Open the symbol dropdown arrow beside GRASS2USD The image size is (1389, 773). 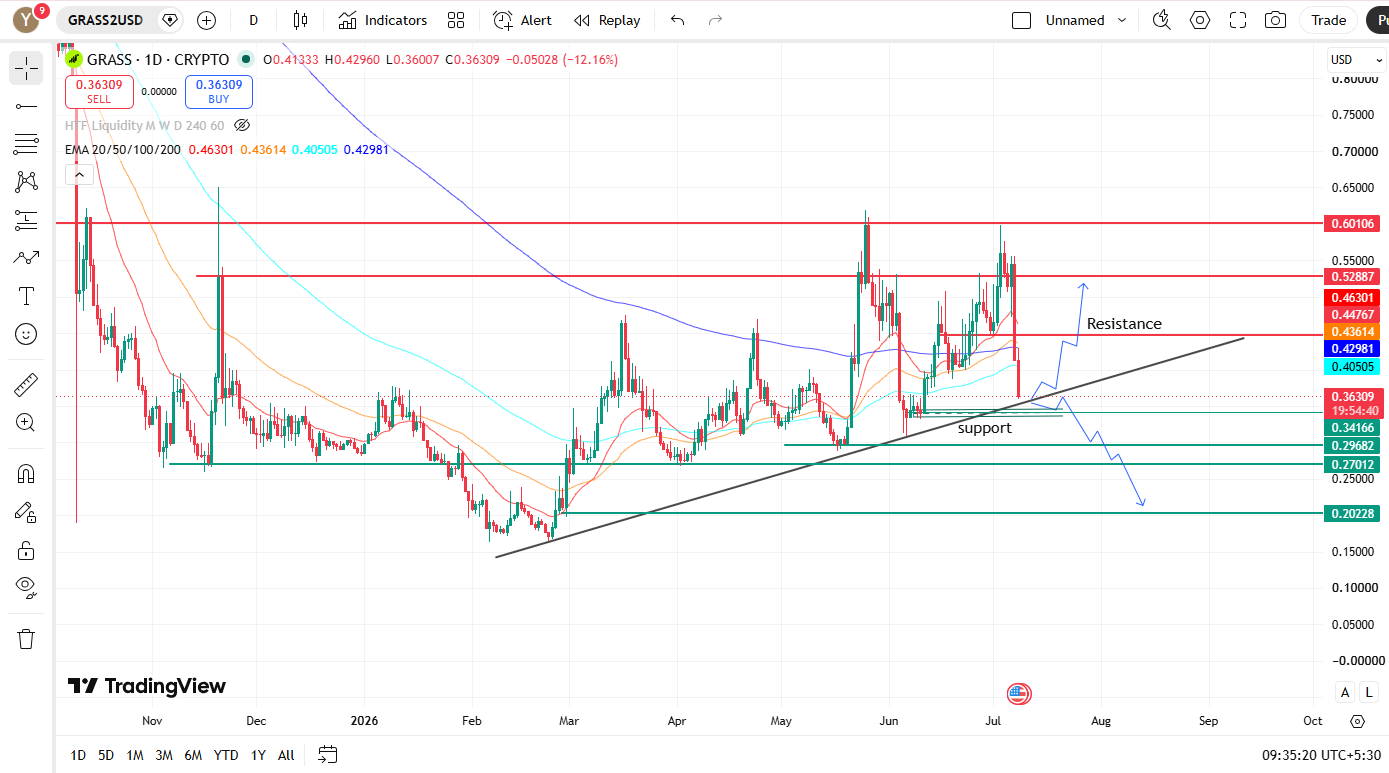click(x=170, y=20)
